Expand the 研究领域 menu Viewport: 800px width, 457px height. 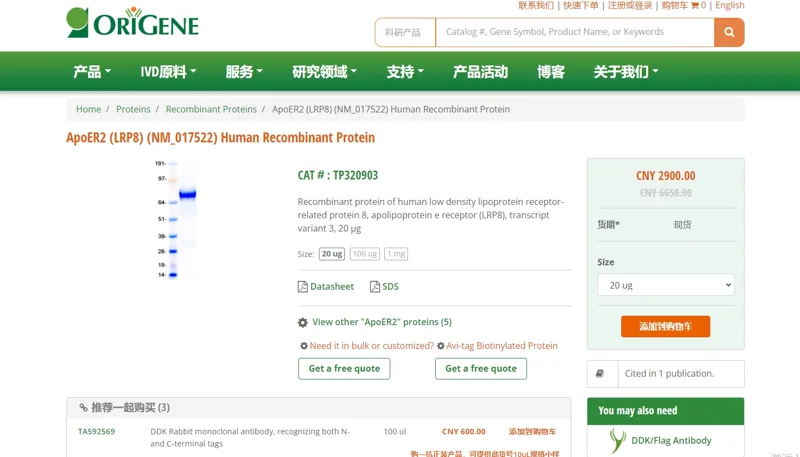tap(324, 72)
